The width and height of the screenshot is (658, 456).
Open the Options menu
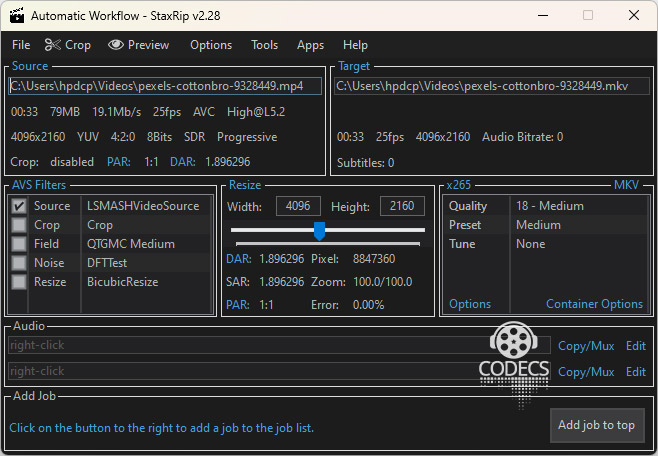point(211,45)
